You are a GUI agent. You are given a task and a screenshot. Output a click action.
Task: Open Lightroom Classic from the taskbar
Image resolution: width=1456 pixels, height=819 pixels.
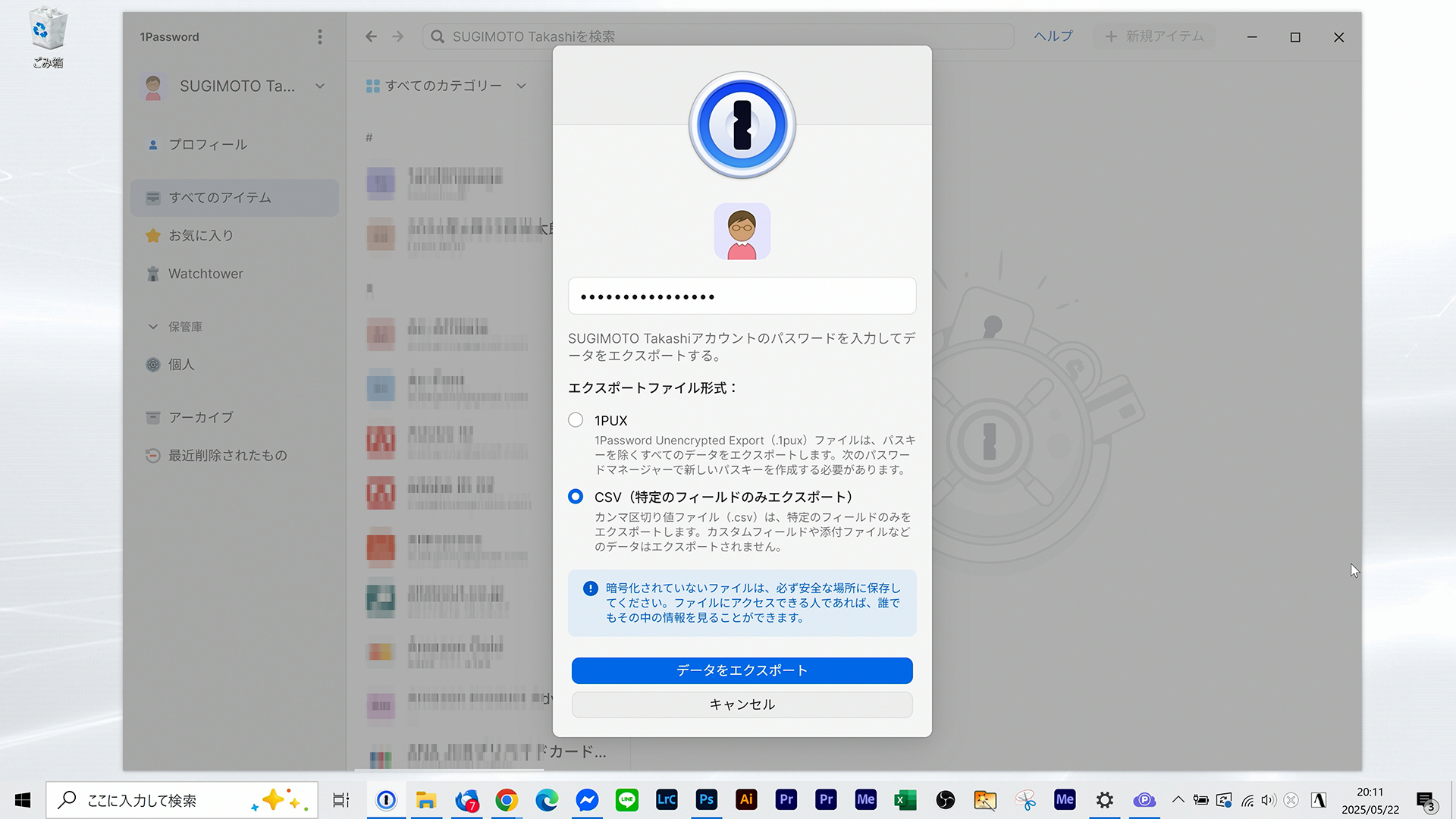pyautogui.click(x=667, y=800)
